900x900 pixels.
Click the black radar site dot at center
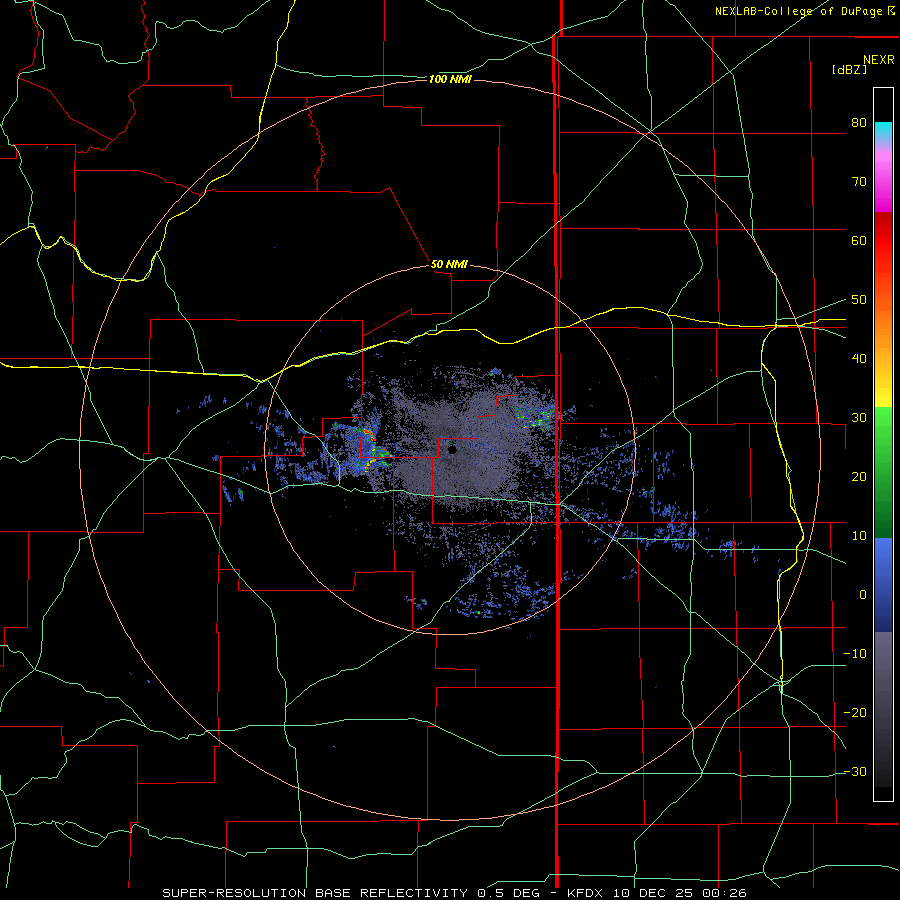pos(452,450)
